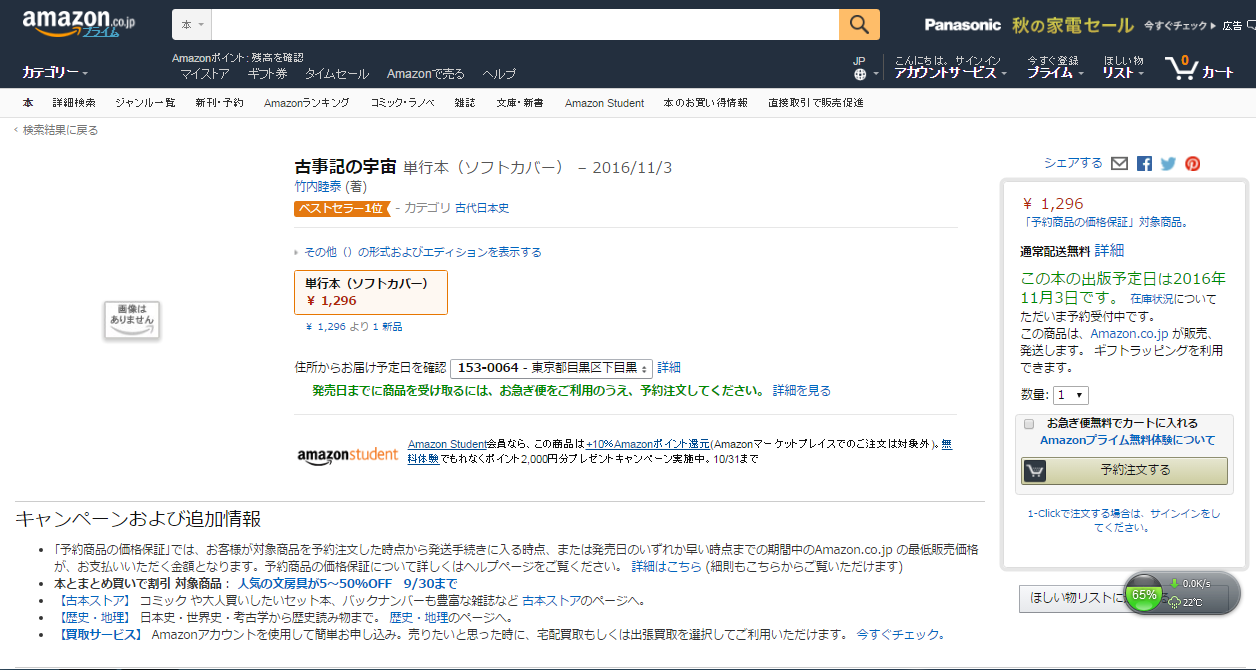Viewport: 1256px width, 670px height.
Task: Click the search text input field
Action: point(525,24)
